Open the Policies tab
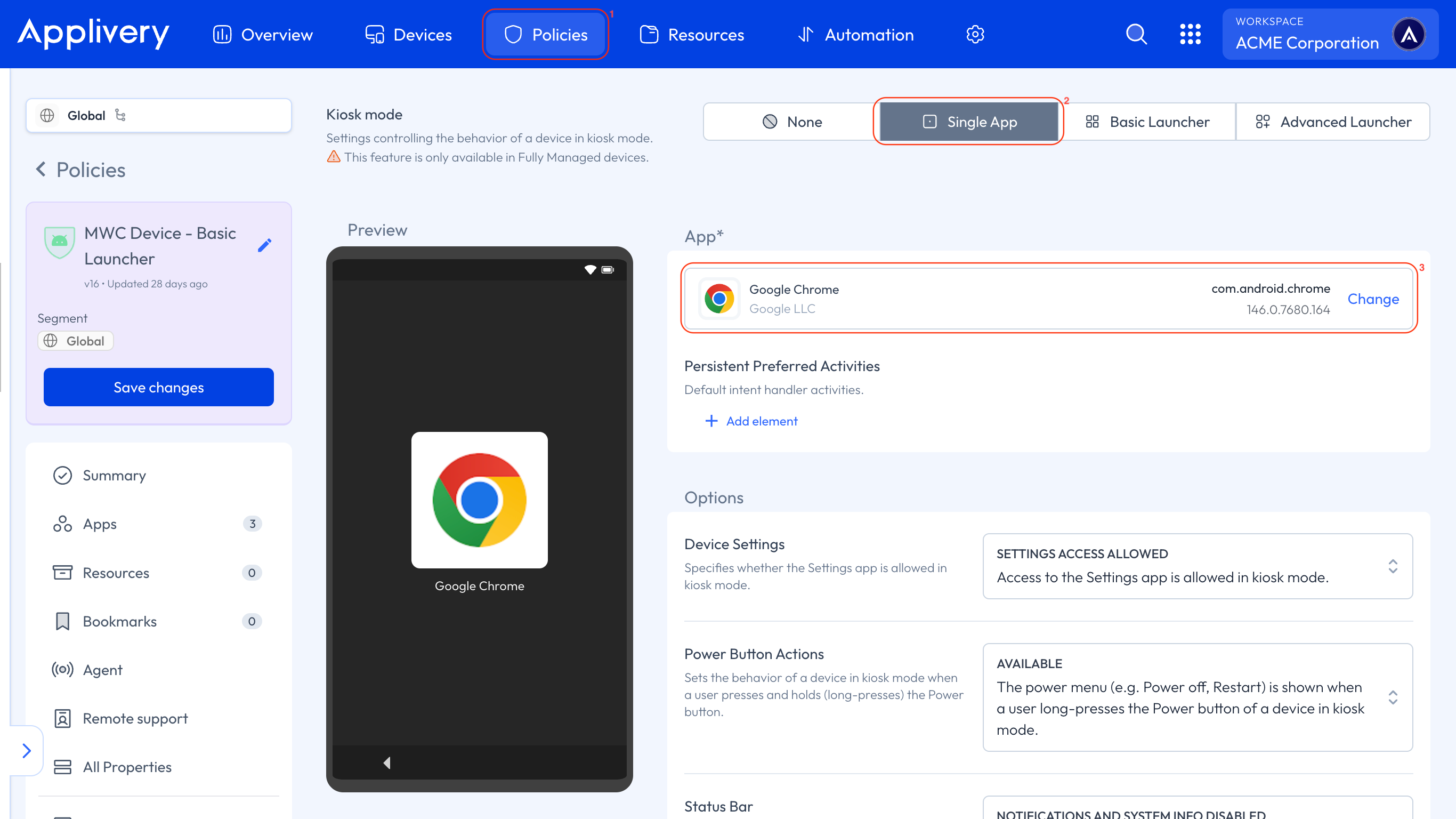This screenshot has height=819, width=1456. (x=545, y=35)
